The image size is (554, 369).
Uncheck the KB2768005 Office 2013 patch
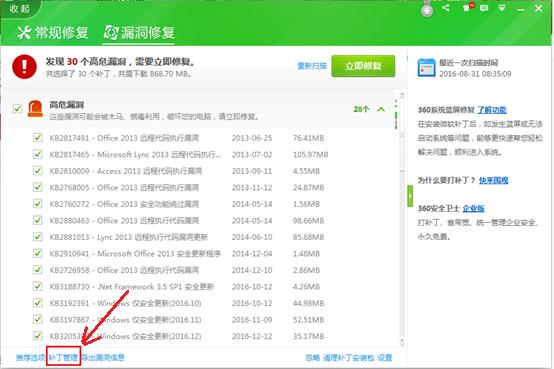point(37,187)
